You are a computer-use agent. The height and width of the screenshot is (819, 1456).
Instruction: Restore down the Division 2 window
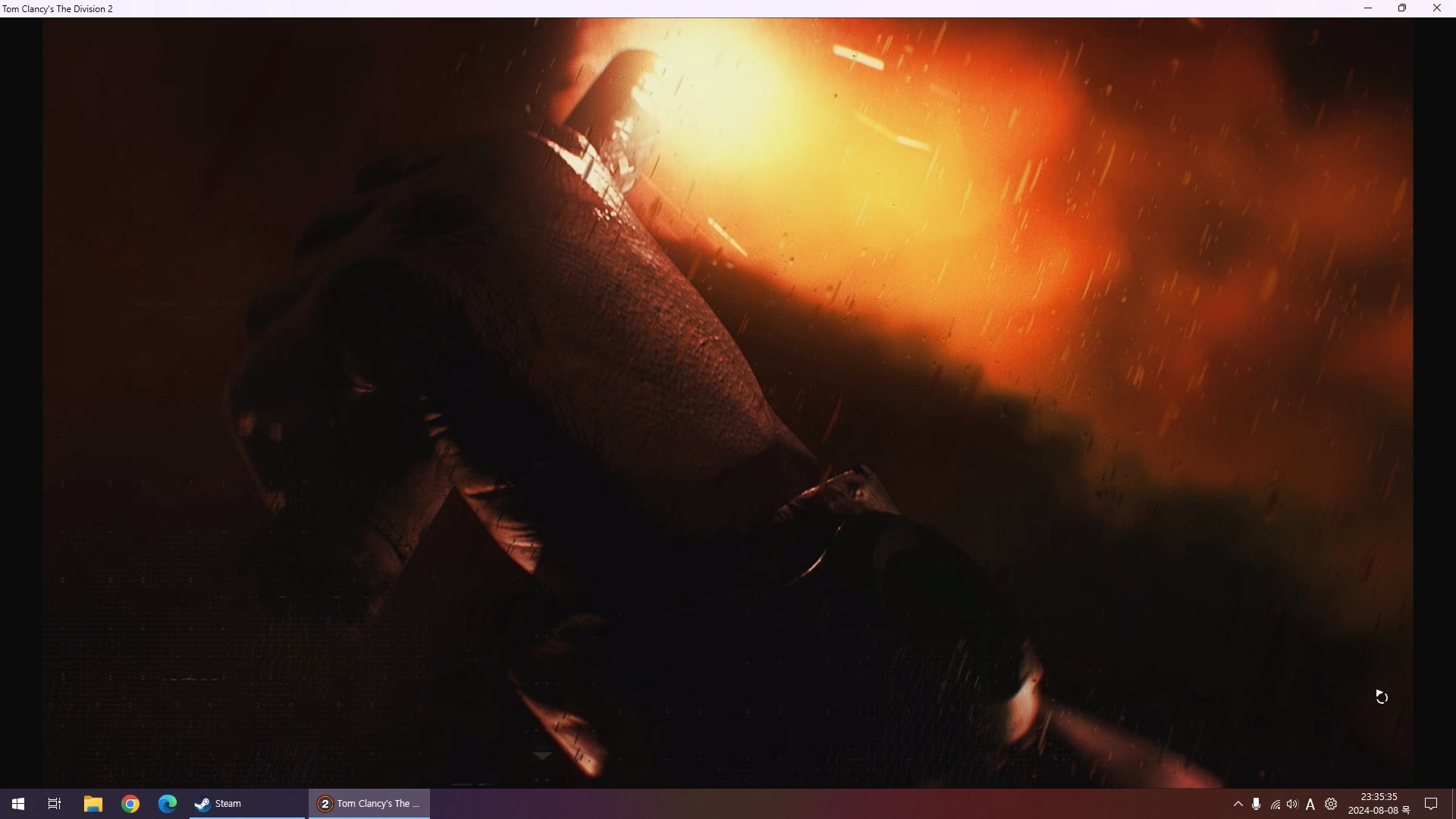click(x=1402, y=8)
